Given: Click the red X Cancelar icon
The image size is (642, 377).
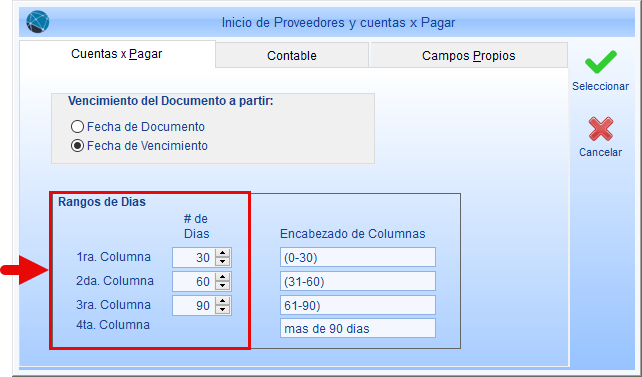Looking at the screenshot, I should [x=601, y=129].
